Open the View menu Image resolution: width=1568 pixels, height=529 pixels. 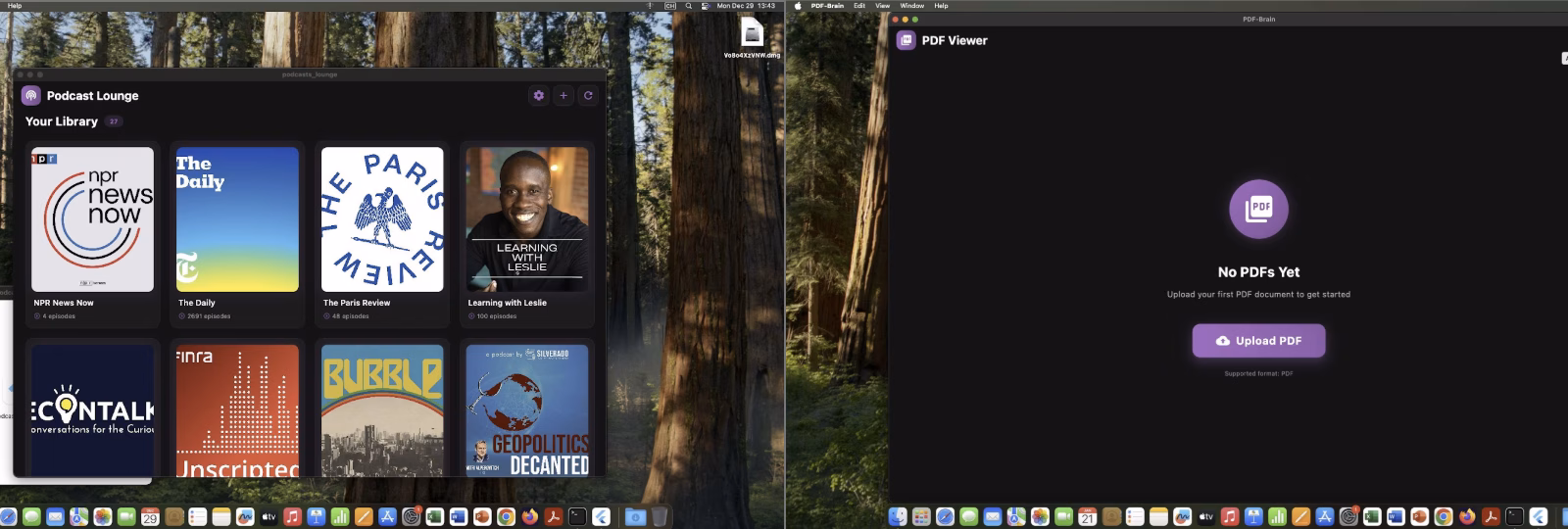click(x=882, y=6)
